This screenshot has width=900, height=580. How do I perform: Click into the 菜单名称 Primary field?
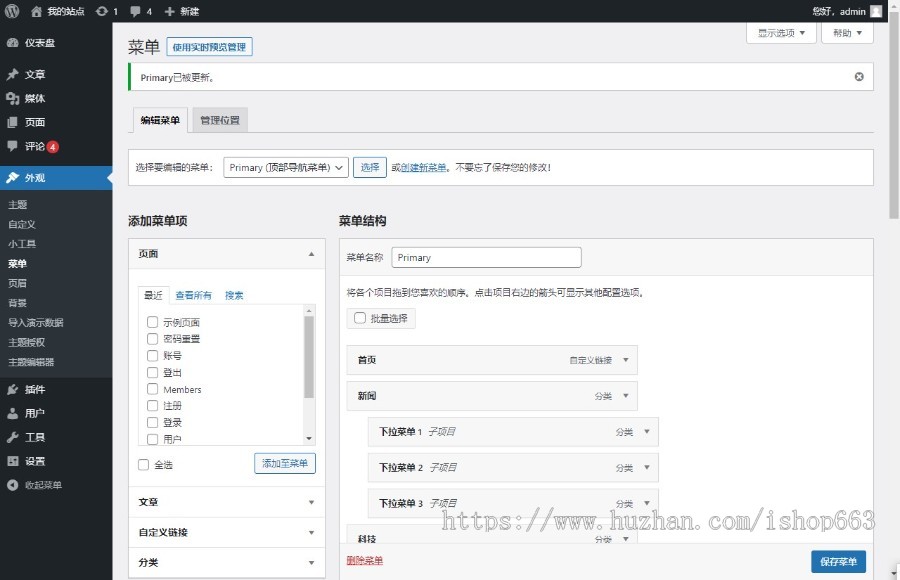click(x=486, y=257)
